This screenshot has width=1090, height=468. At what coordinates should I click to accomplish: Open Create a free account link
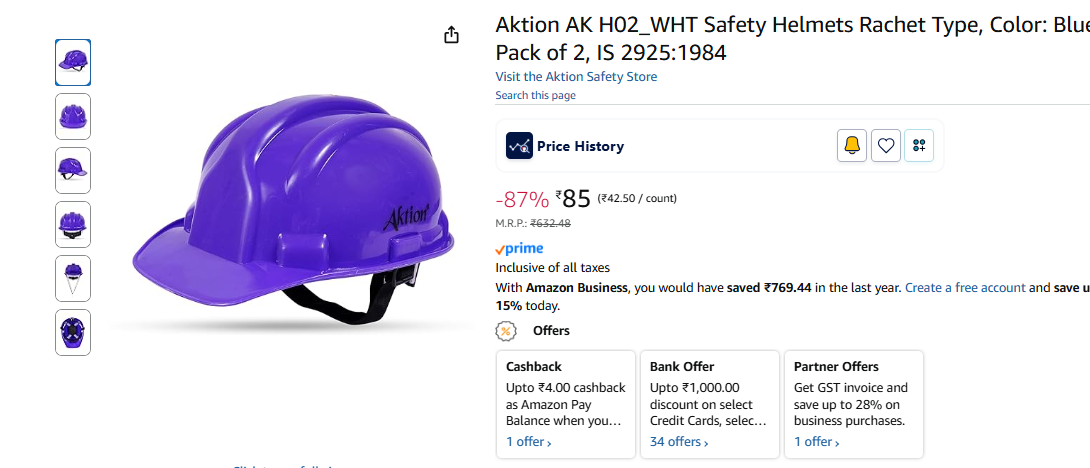(965, 288)
